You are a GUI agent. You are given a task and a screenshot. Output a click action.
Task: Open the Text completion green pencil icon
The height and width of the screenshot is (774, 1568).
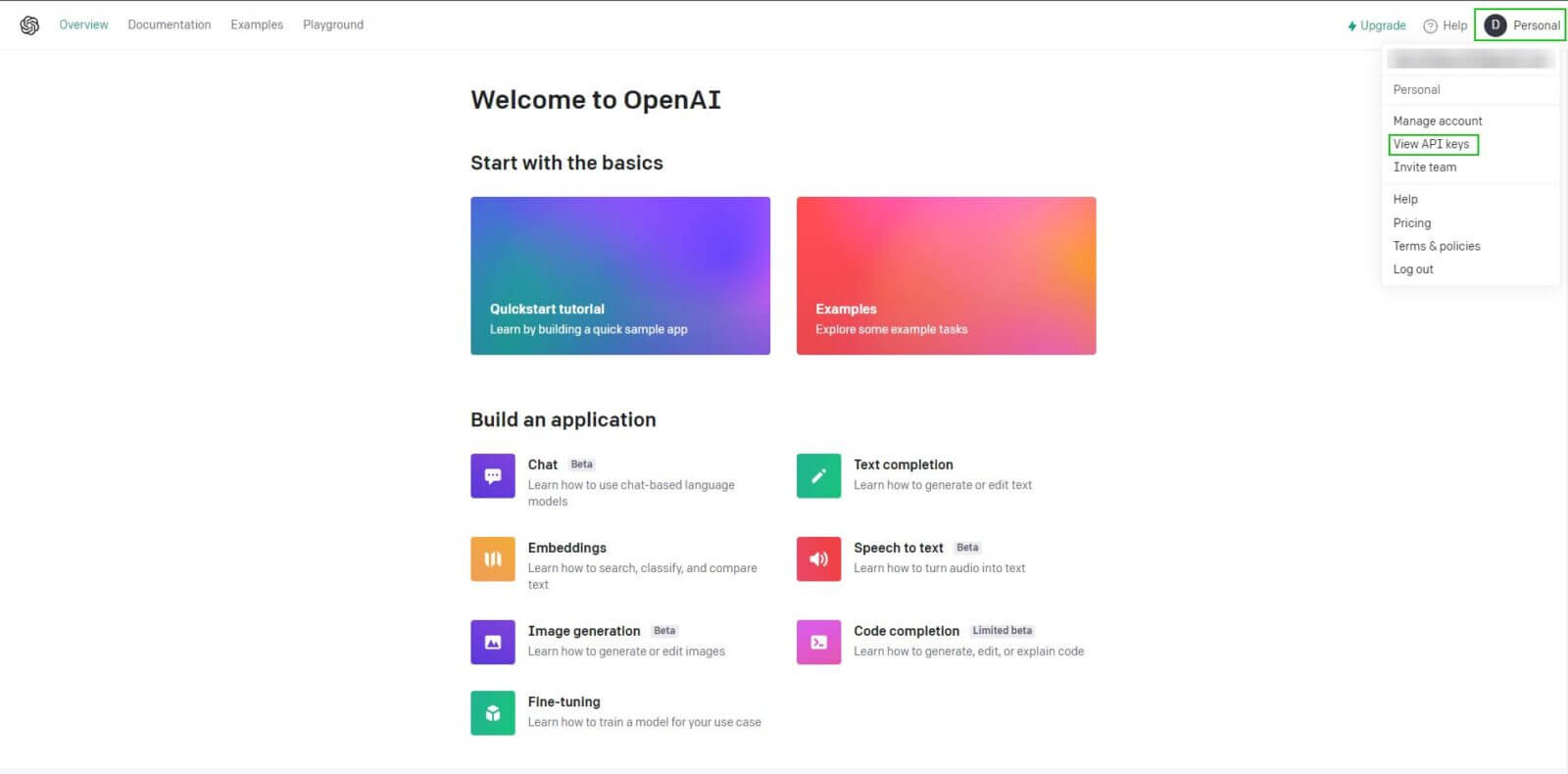coord(818,475)
